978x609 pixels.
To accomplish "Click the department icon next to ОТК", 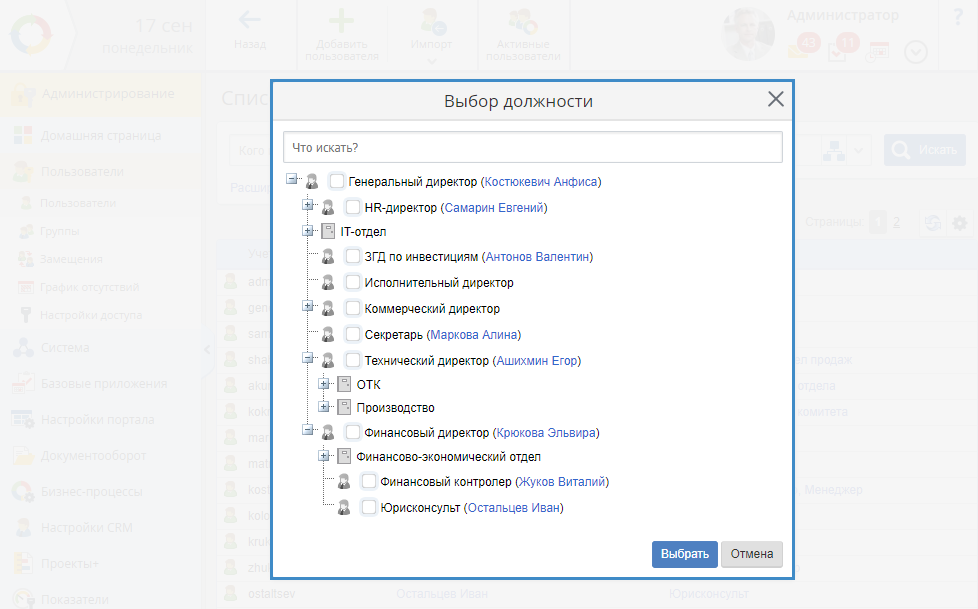I will tap(344, 384).
